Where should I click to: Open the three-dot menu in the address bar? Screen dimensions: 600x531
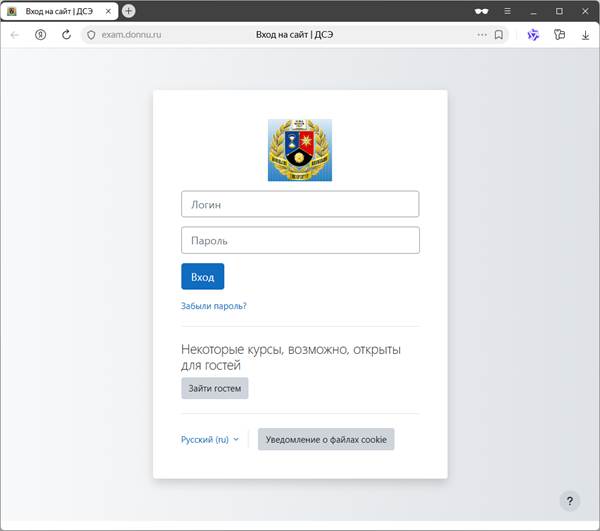[482, 35]
